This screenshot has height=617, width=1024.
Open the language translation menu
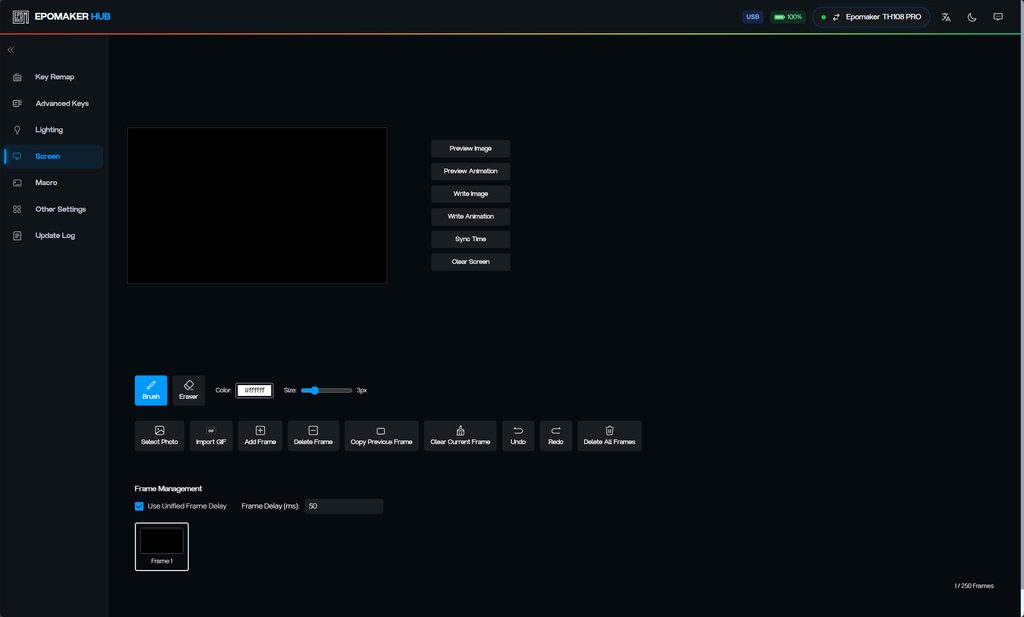946,17
